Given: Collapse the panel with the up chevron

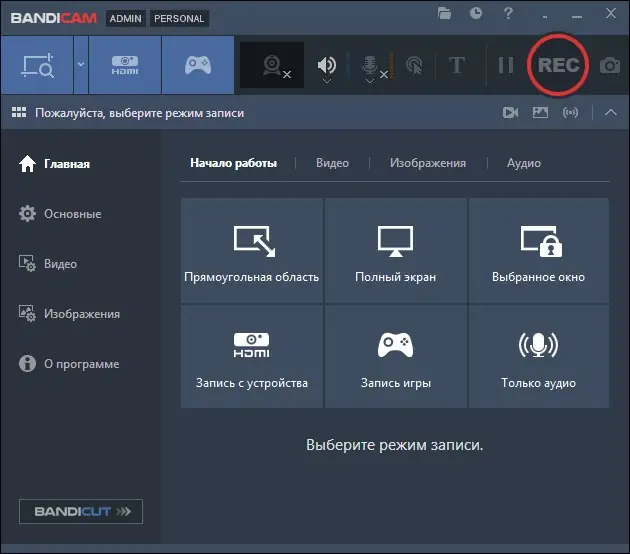Looking at the screenshot, I should point(611,112).
